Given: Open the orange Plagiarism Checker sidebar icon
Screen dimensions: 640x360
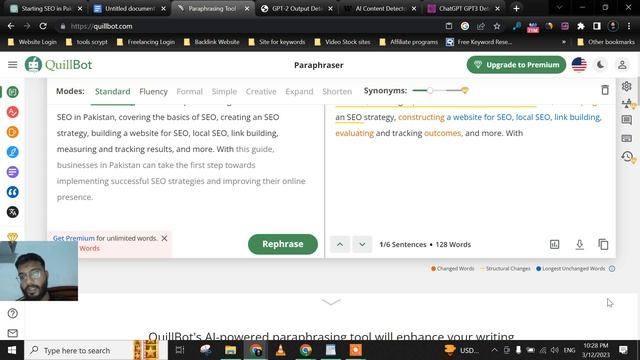Looking at the screenshot, I should click(x=13, y=132).
